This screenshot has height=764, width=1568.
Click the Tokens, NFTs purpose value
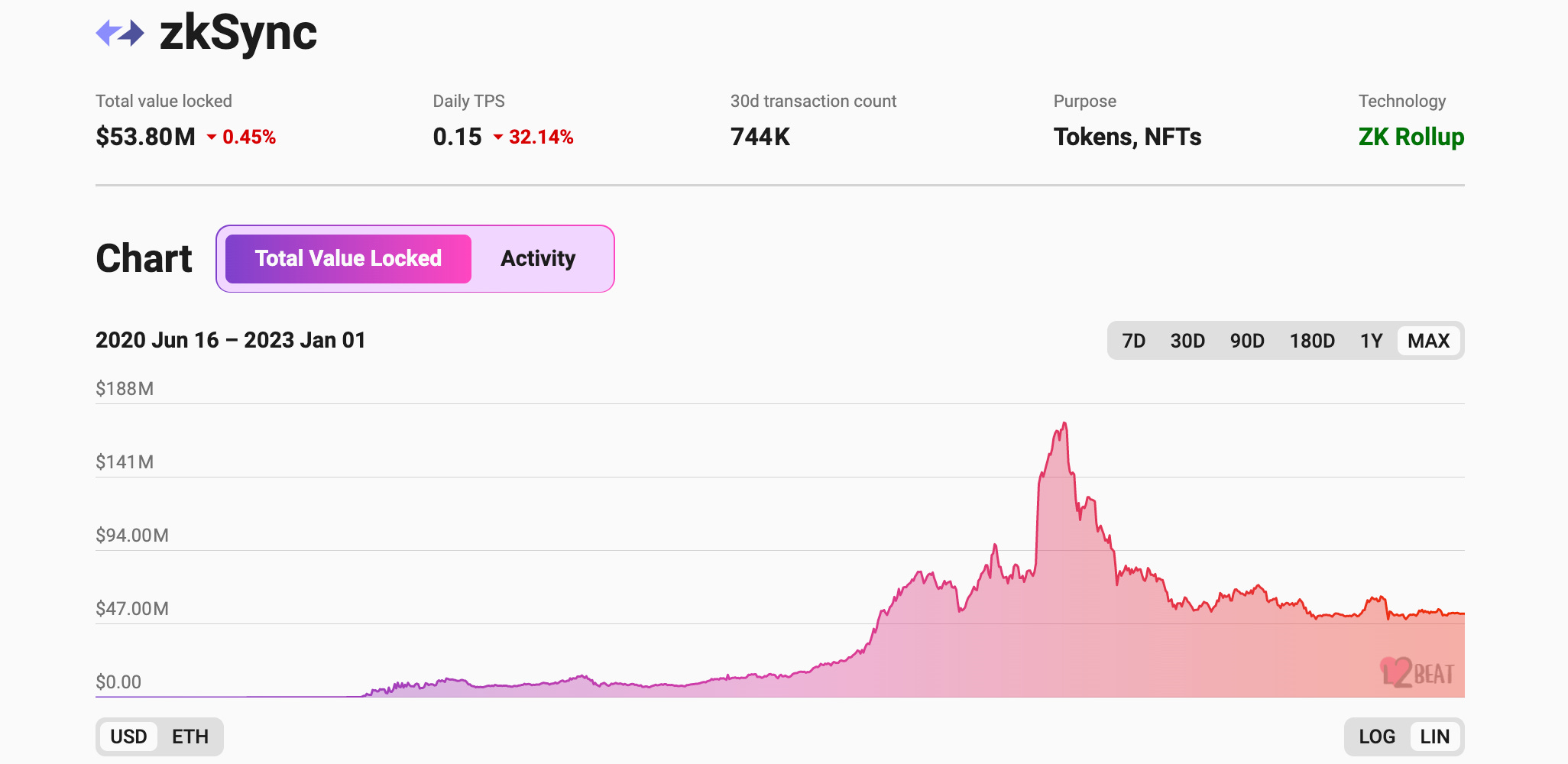[x=1127, y=137]
